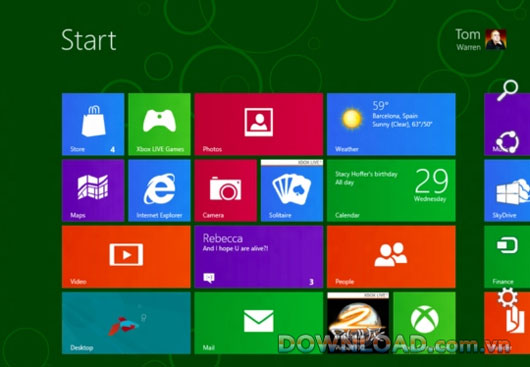The image size is (530, 367).
Task: Click the unread message count 3
Action: (x=311, y=282)
